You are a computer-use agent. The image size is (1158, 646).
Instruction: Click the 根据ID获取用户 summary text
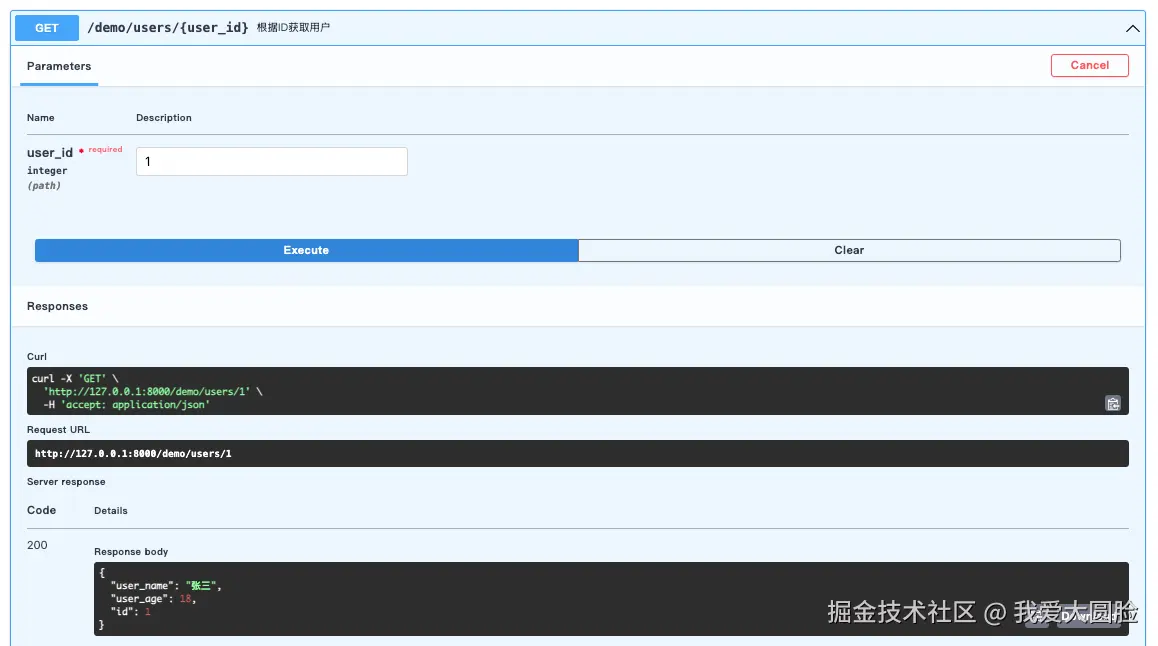point(293,27)
